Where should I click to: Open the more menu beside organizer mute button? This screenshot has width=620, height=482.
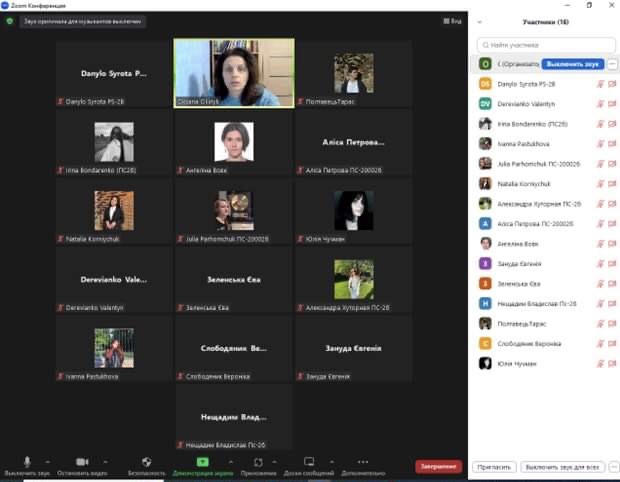pyautogui.click(x=612, y=64)
